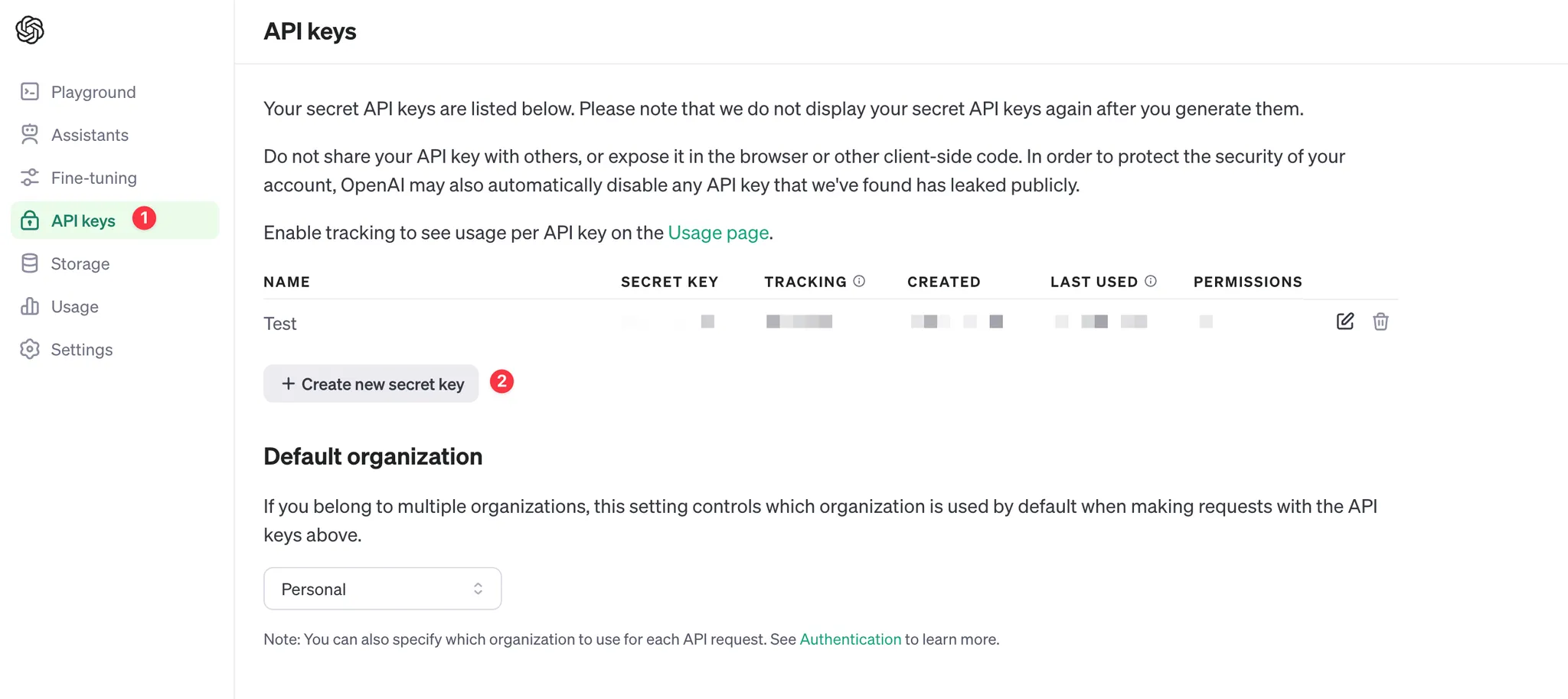Click the PERMISSIONS column header
This screenshot has width=1568, height=699.
coord(1248,282)
